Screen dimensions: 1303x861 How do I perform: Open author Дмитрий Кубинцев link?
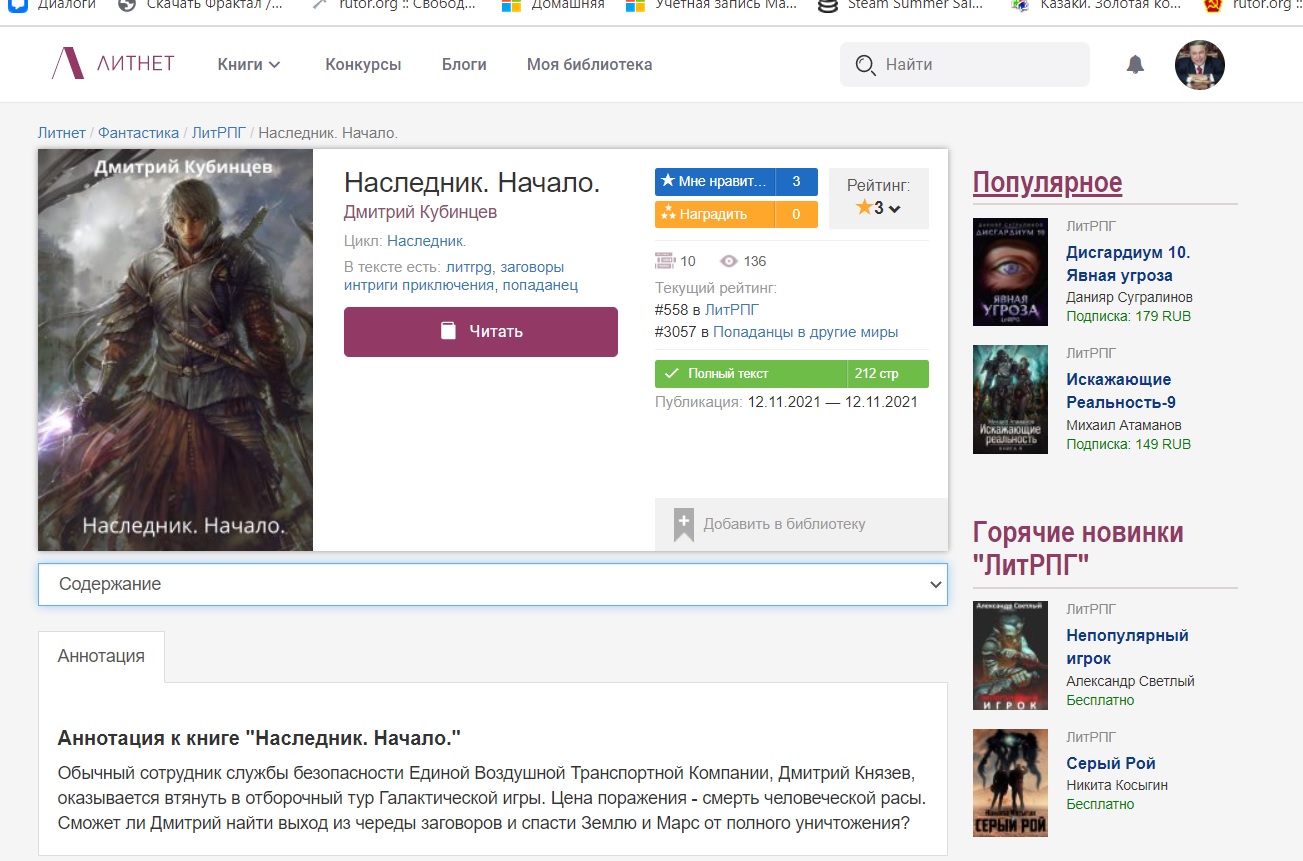(420, 212)
